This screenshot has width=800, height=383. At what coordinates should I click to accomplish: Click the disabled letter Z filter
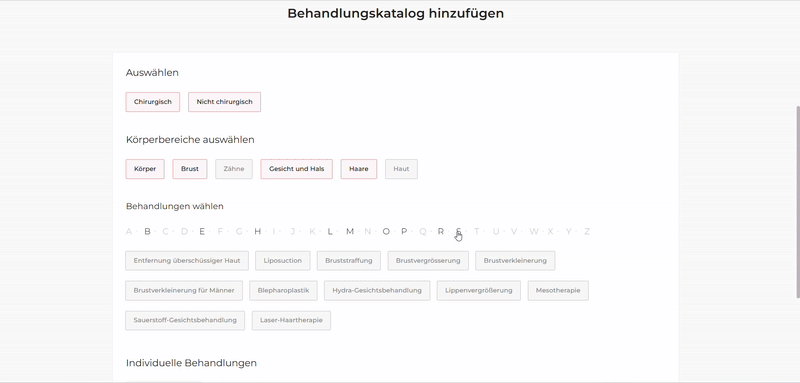[587, 232]
